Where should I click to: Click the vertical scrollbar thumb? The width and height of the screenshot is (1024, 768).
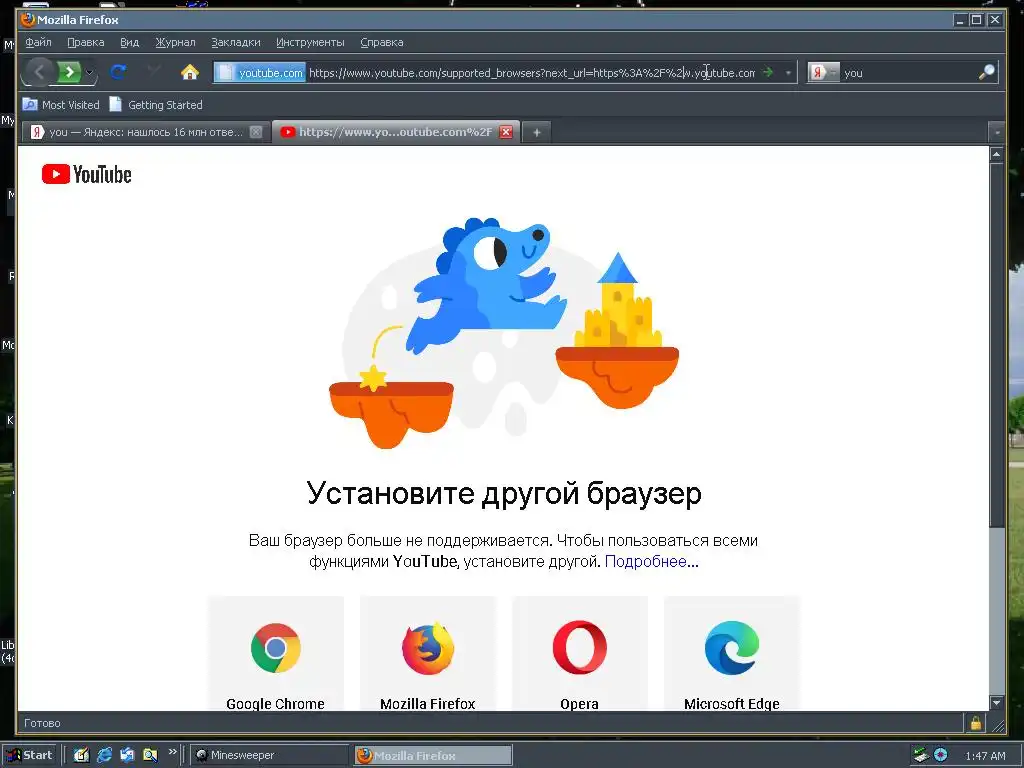[x=997, y=345]
